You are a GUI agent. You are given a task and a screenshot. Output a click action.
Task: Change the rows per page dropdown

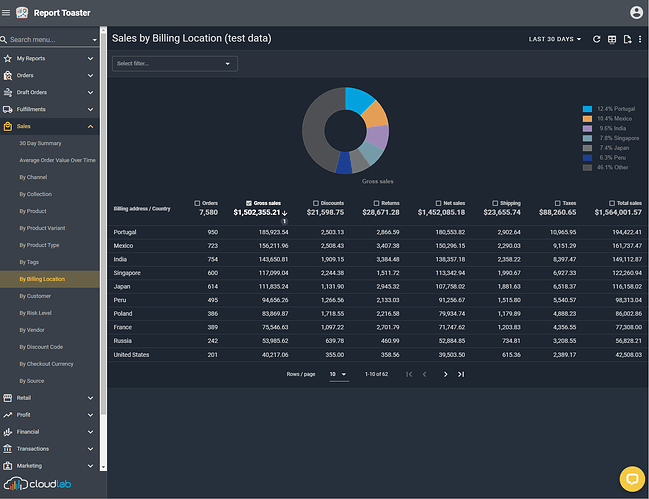(338, 374)
